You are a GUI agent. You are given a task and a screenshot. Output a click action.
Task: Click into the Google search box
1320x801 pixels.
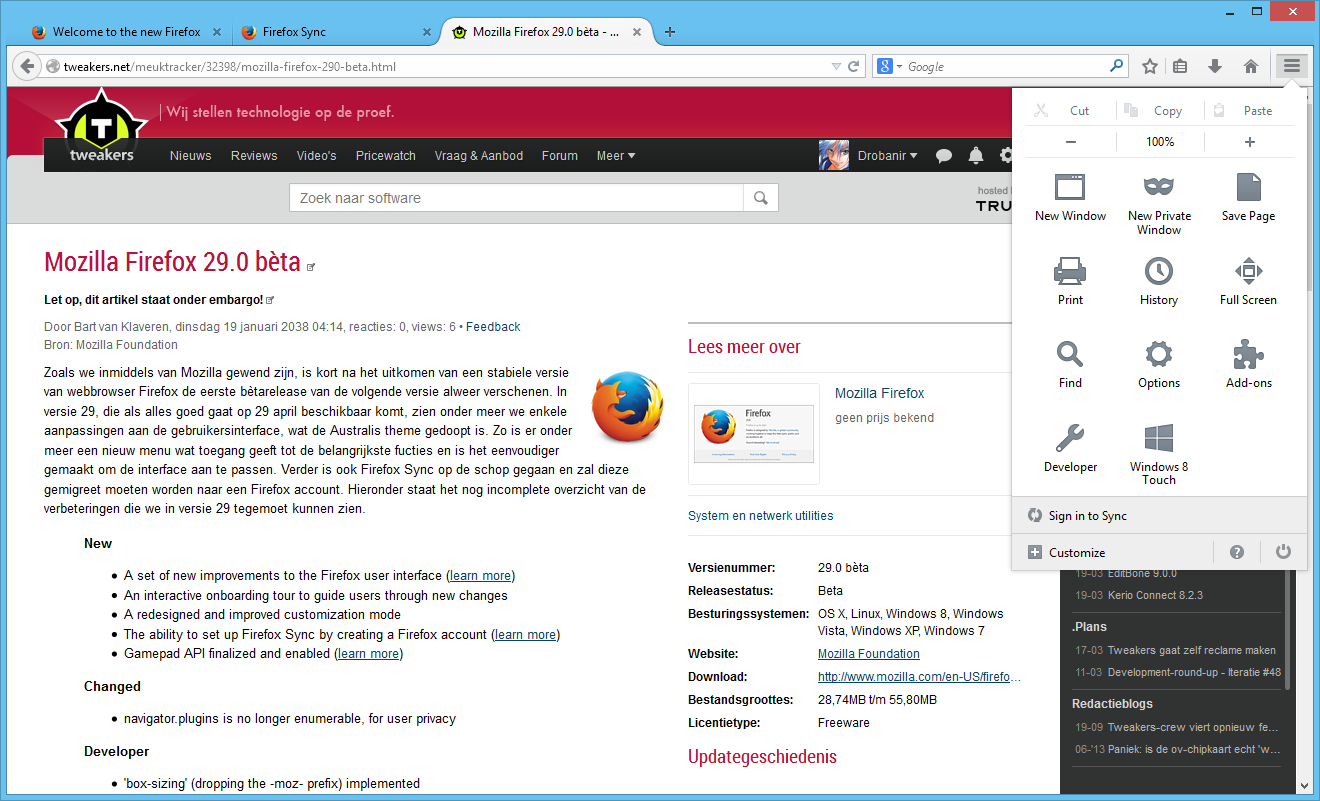tap(1006, 67)
